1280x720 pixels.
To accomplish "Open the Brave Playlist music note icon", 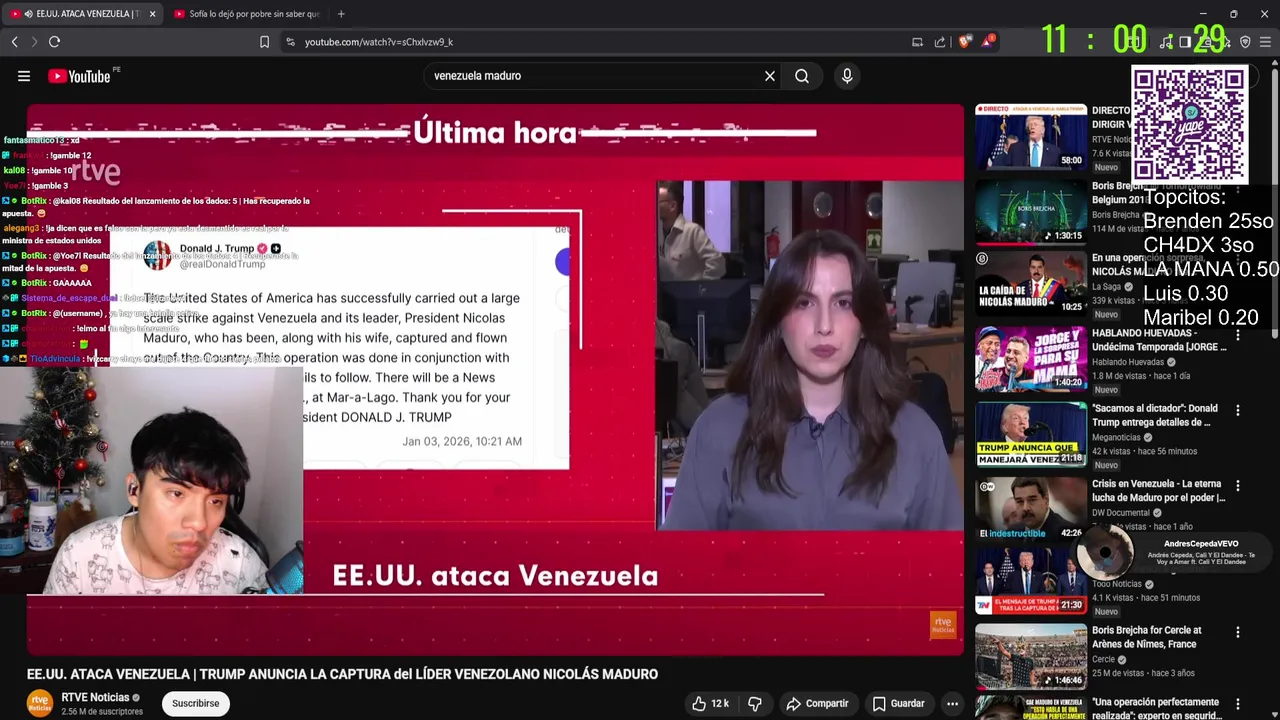I will pos(1166,42).
